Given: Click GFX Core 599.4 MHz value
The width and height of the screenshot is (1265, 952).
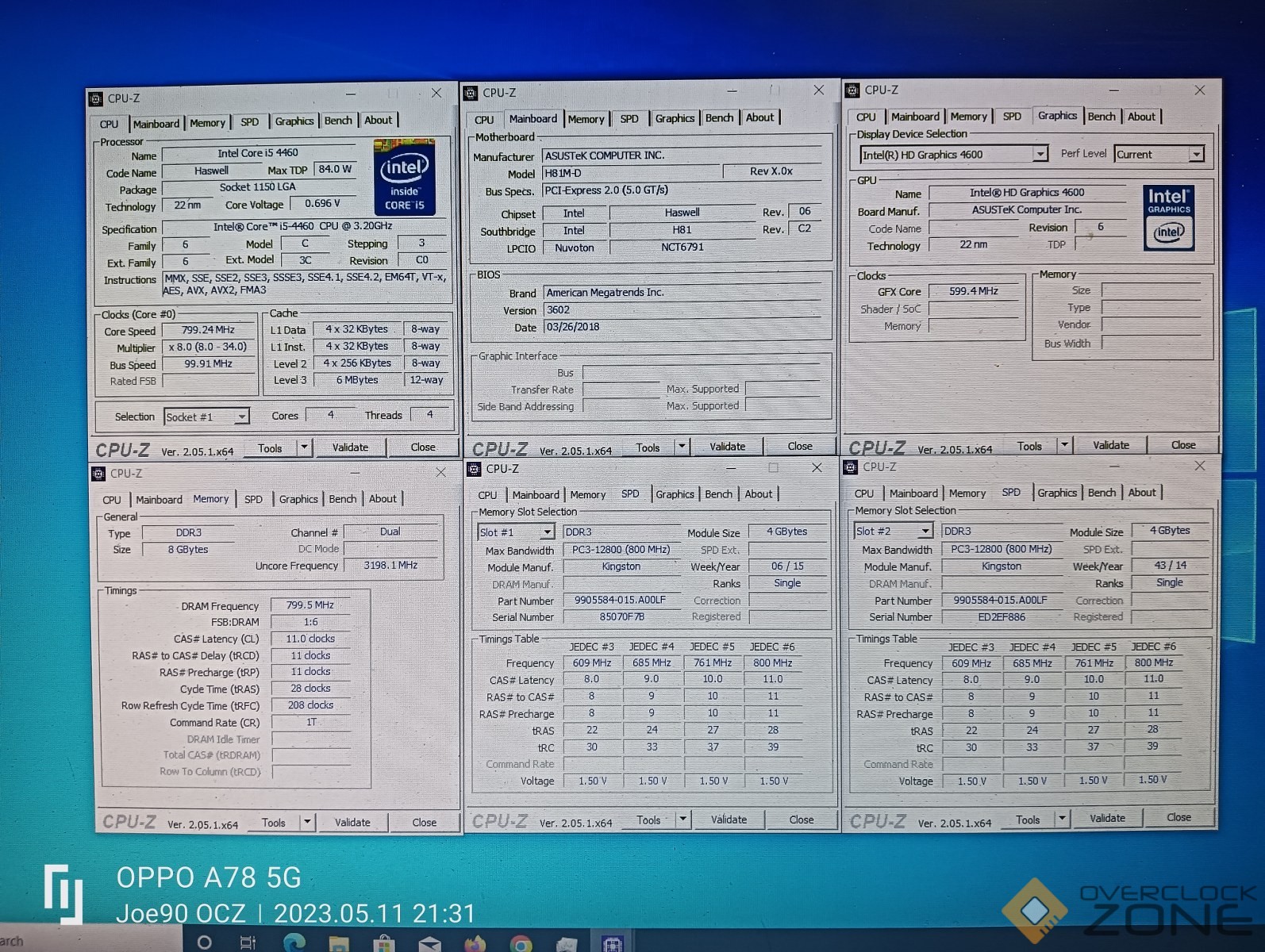Looking at the screenshot, I should (x=974, y=291).
